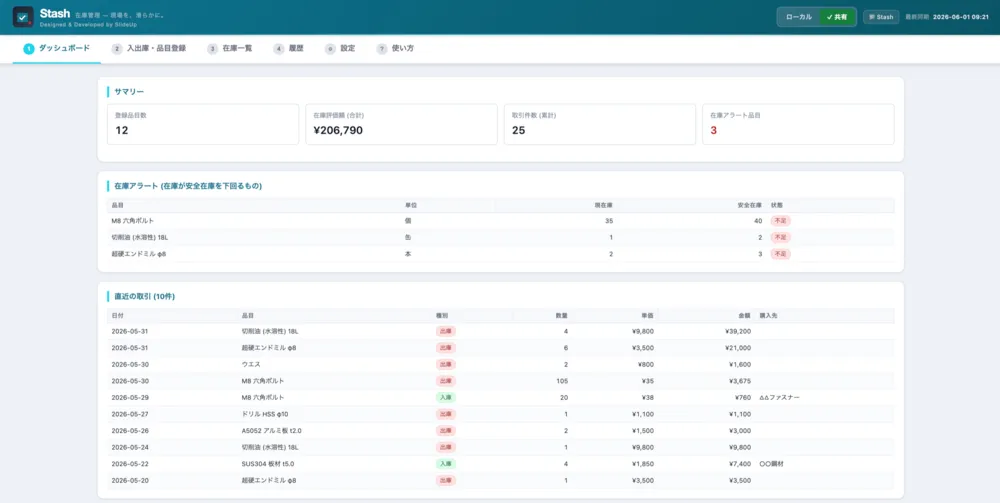Click amount ¥7,400
This screenshot has height=503, width=1000.
(x=740, y=463)
